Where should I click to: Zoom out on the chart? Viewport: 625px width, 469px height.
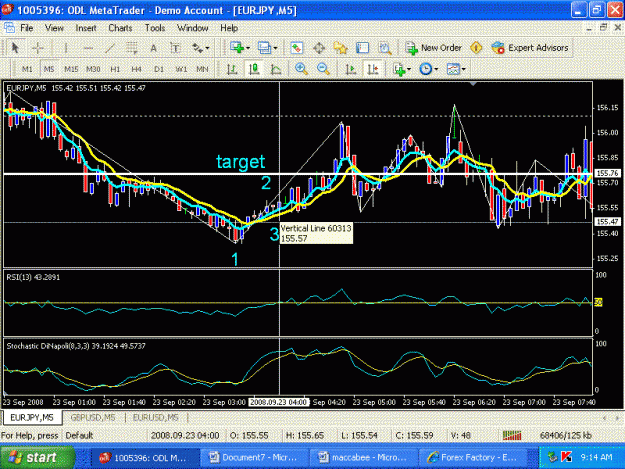point(323,69)
